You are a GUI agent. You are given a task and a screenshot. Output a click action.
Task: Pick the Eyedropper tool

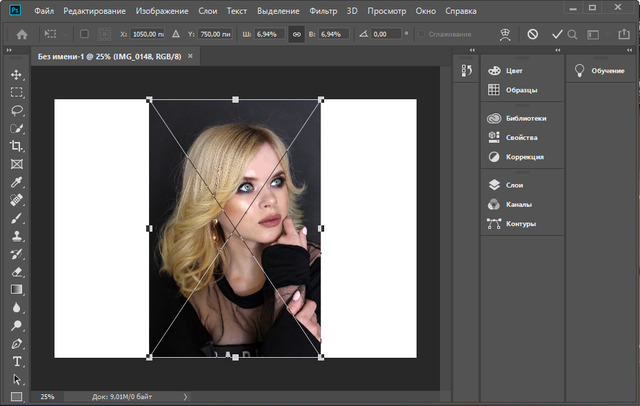pyautogui.click(x=16, y=182)
